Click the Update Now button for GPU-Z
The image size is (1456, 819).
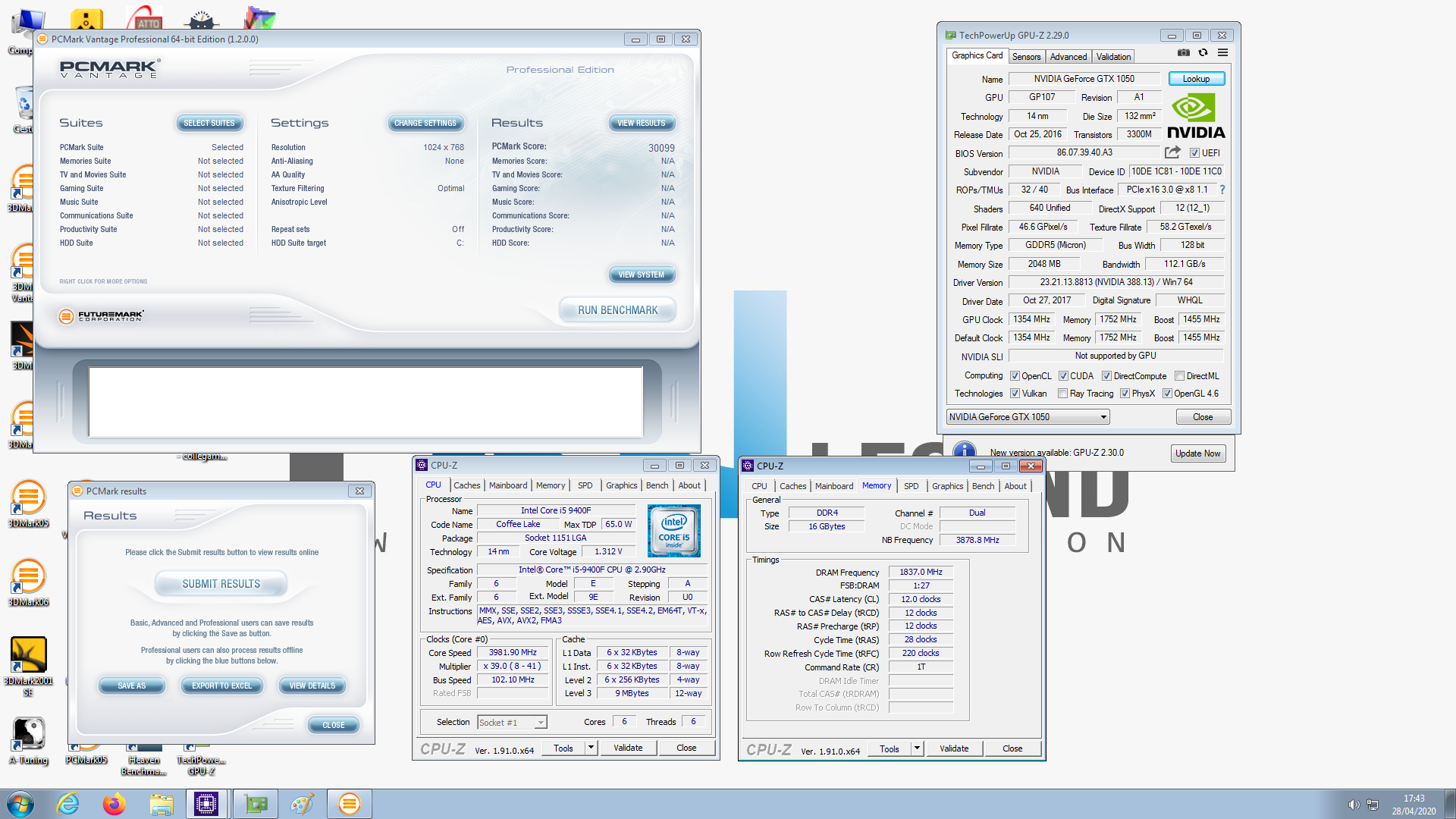pos(1197,453)
